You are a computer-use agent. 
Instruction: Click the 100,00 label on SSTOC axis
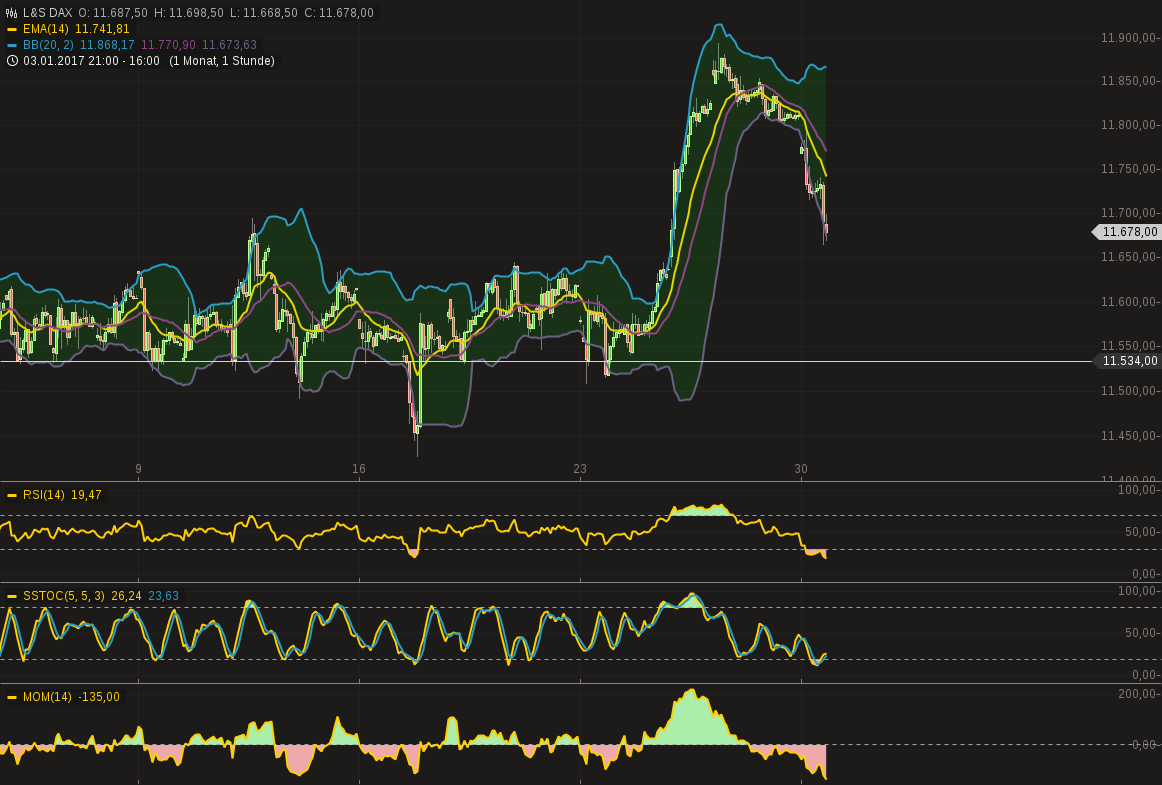click(1138, 591)
